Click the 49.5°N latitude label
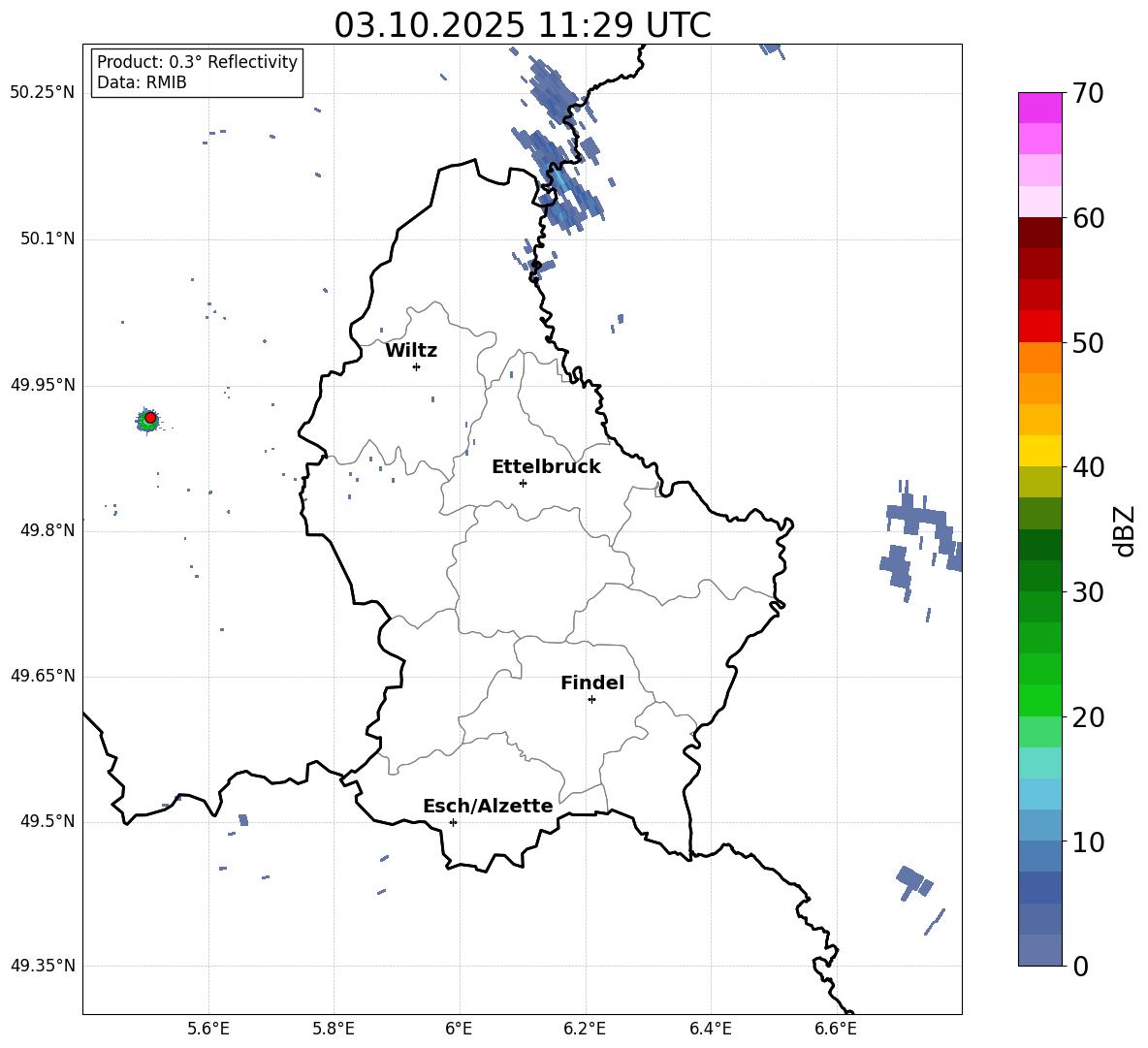 coord(47,820)
